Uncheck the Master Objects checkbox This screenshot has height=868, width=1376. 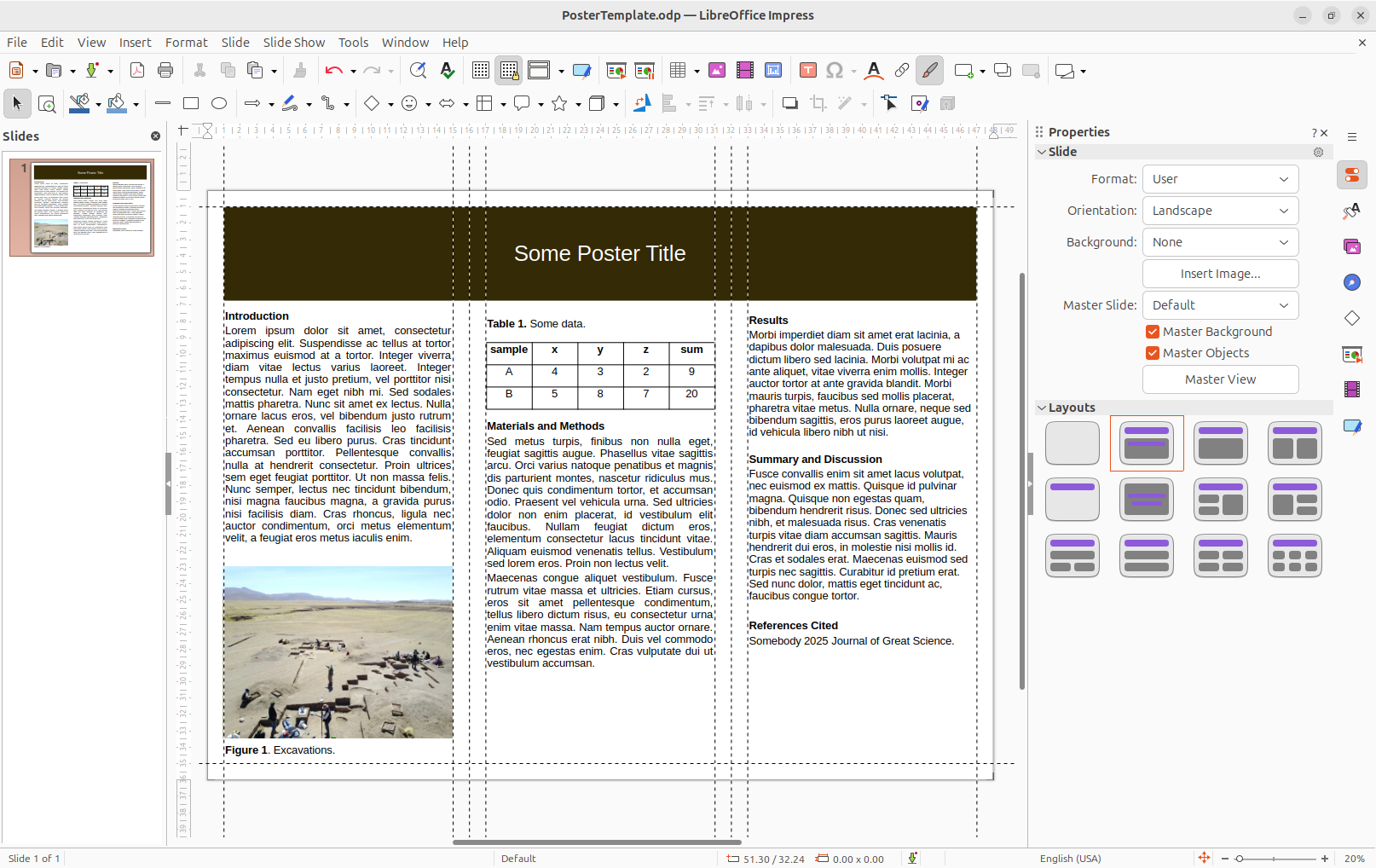[x=1153, y=353]
